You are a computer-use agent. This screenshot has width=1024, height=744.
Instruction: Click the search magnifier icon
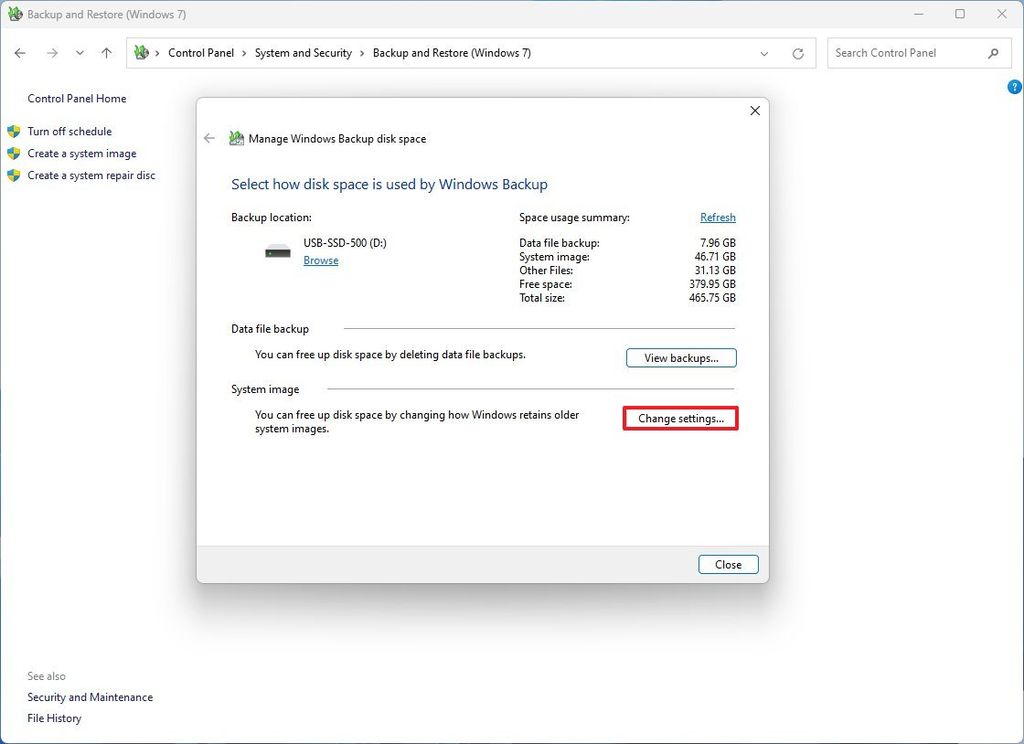(993, 53)
